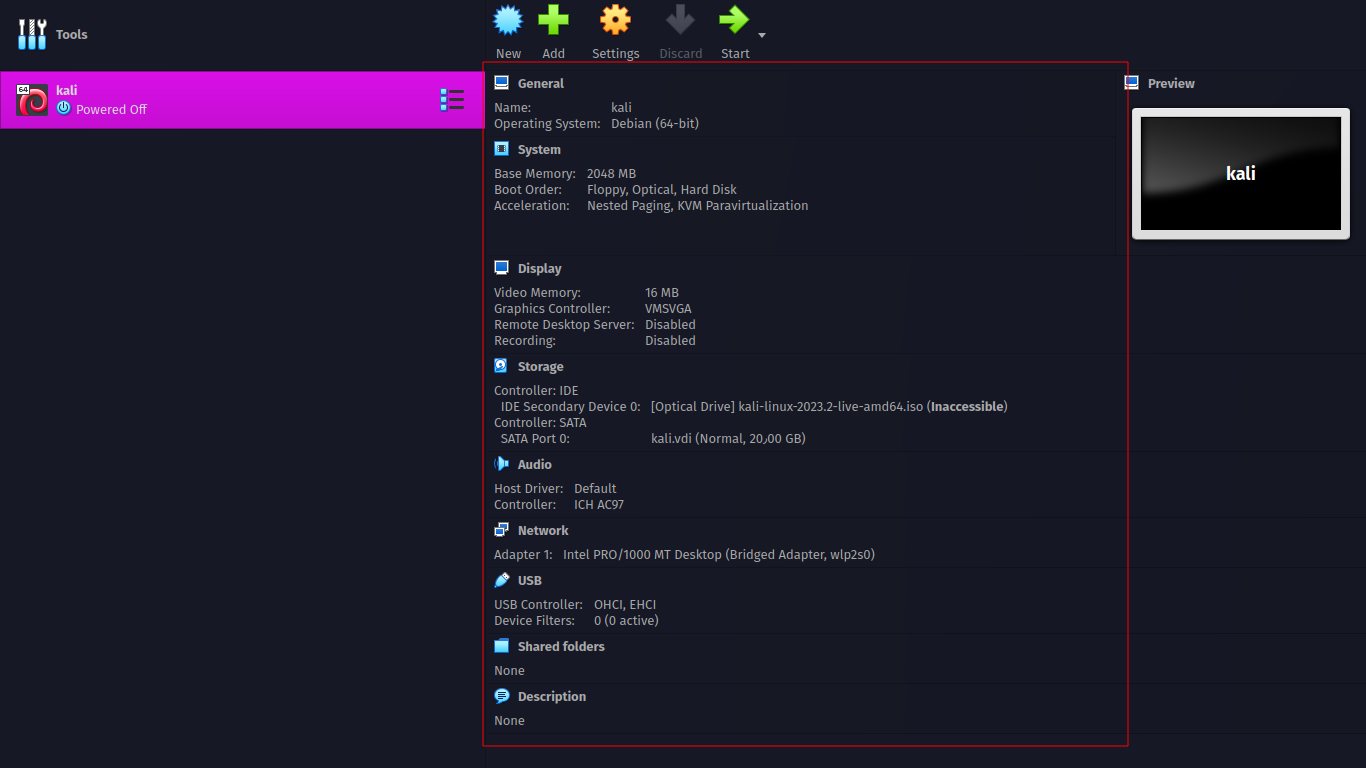Click the Host Driver Default value
1366x768 pixels.
point(595,489)
